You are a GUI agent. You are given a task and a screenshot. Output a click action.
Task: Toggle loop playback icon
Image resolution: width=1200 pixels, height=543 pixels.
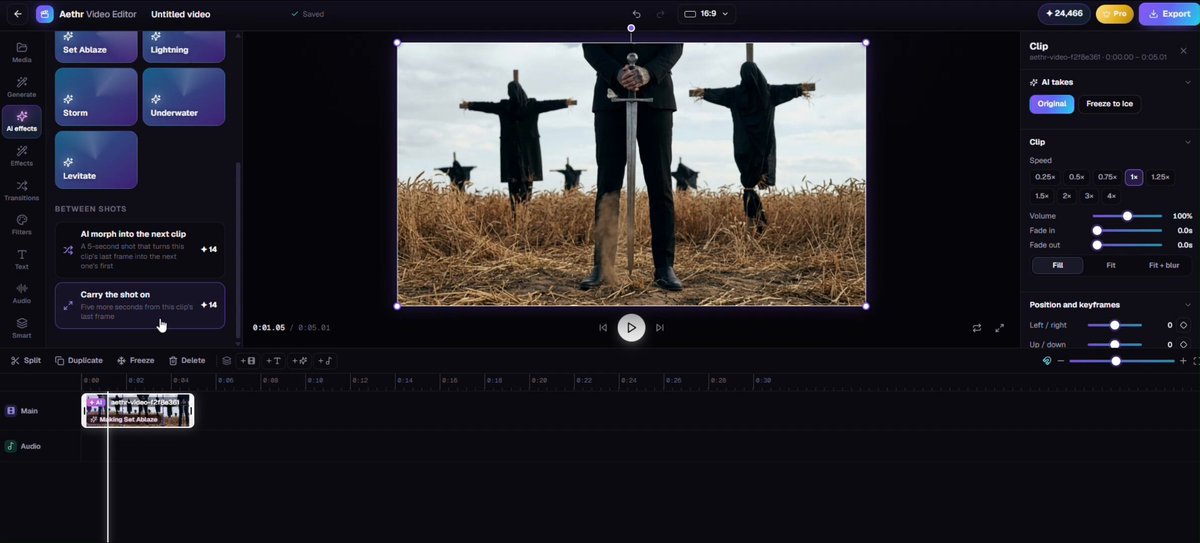tap(977, 327)
